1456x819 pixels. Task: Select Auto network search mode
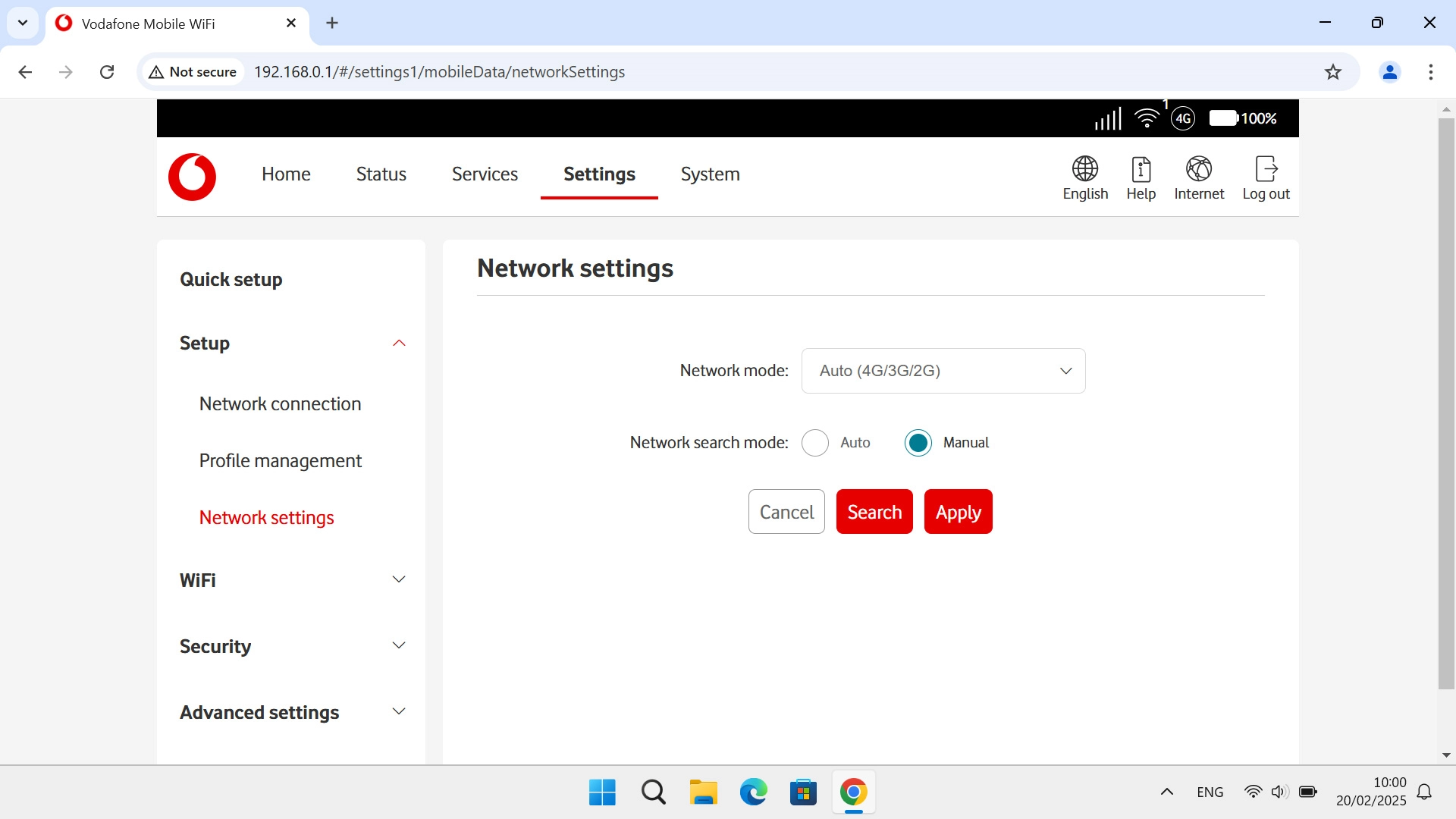point(815,443)
